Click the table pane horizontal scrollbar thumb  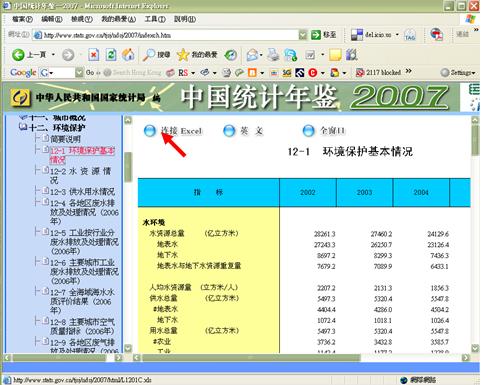click(x=251, y=358)
